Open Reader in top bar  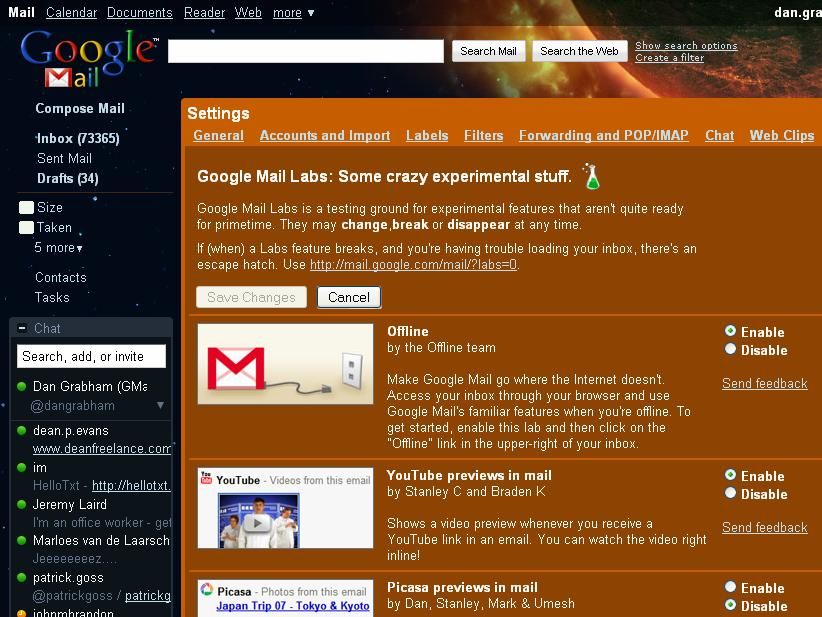[x=204, y=13]
